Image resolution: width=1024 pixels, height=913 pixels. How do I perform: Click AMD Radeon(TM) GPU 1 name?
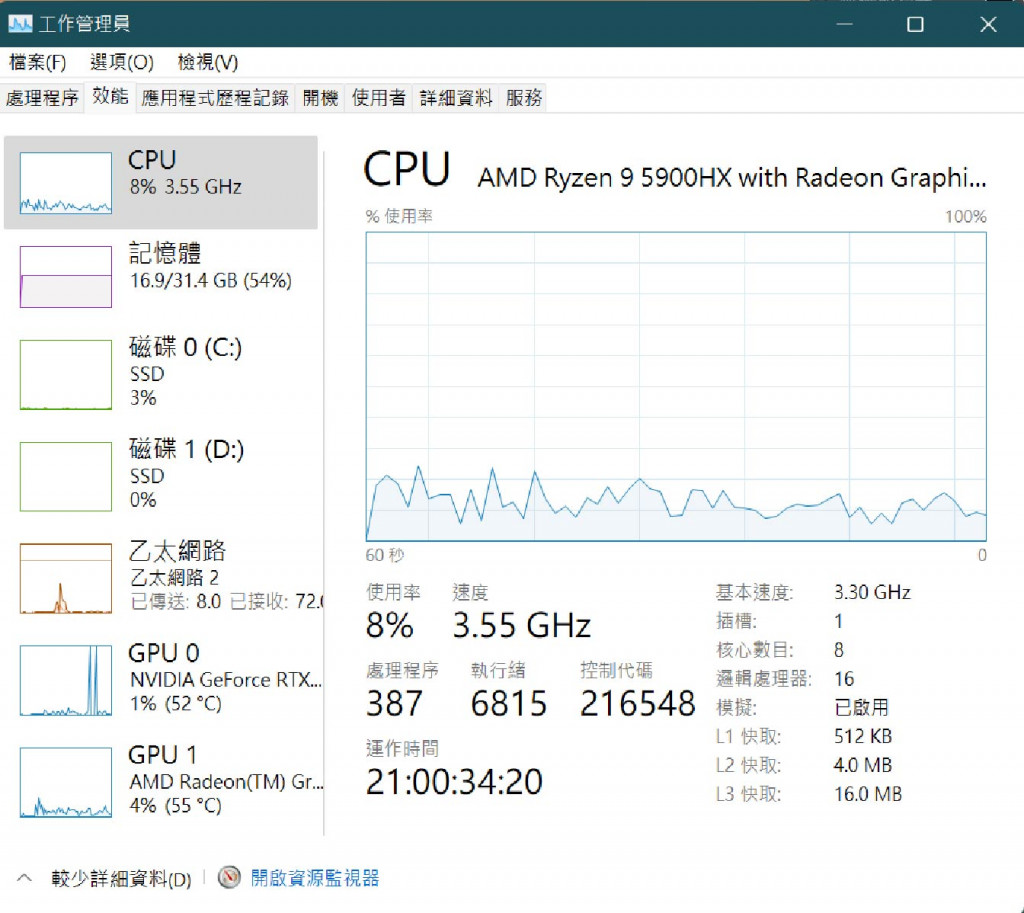(226, 782)
